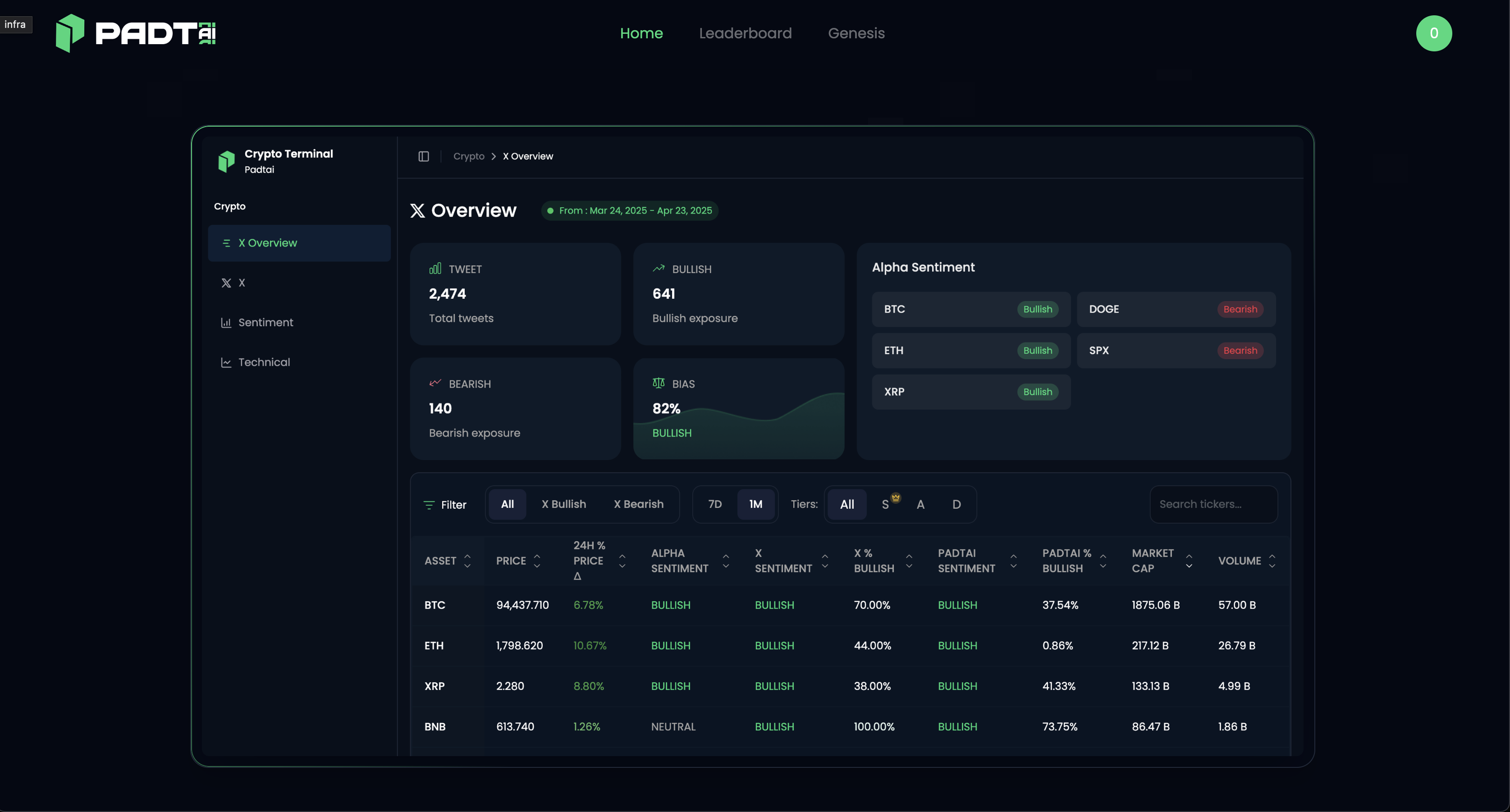Open the Technical chart icon in sidebar

(227, 362)
